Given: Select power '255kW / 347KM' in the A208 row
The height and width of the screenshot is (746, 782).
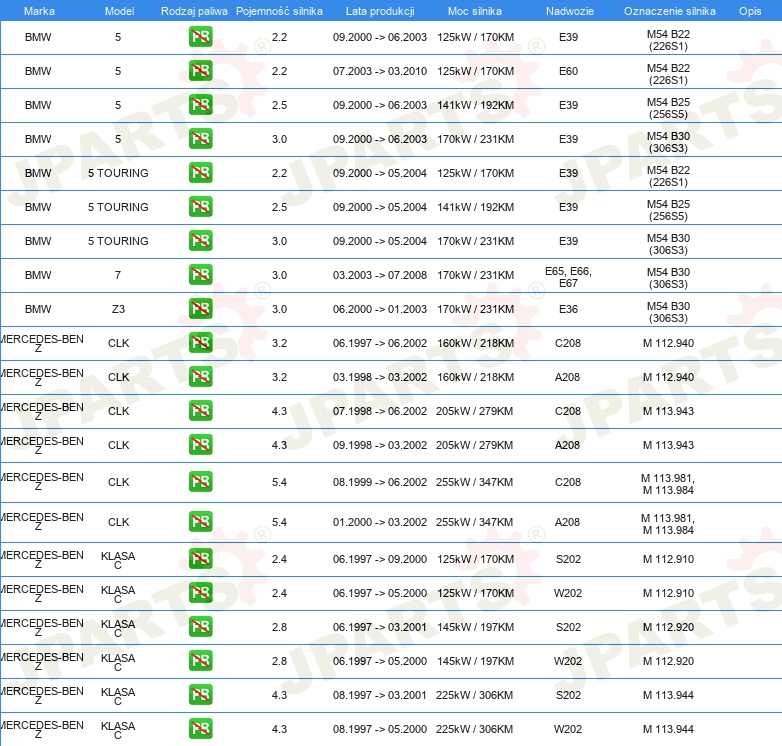Looking at the screenshot, I should 474,522.
